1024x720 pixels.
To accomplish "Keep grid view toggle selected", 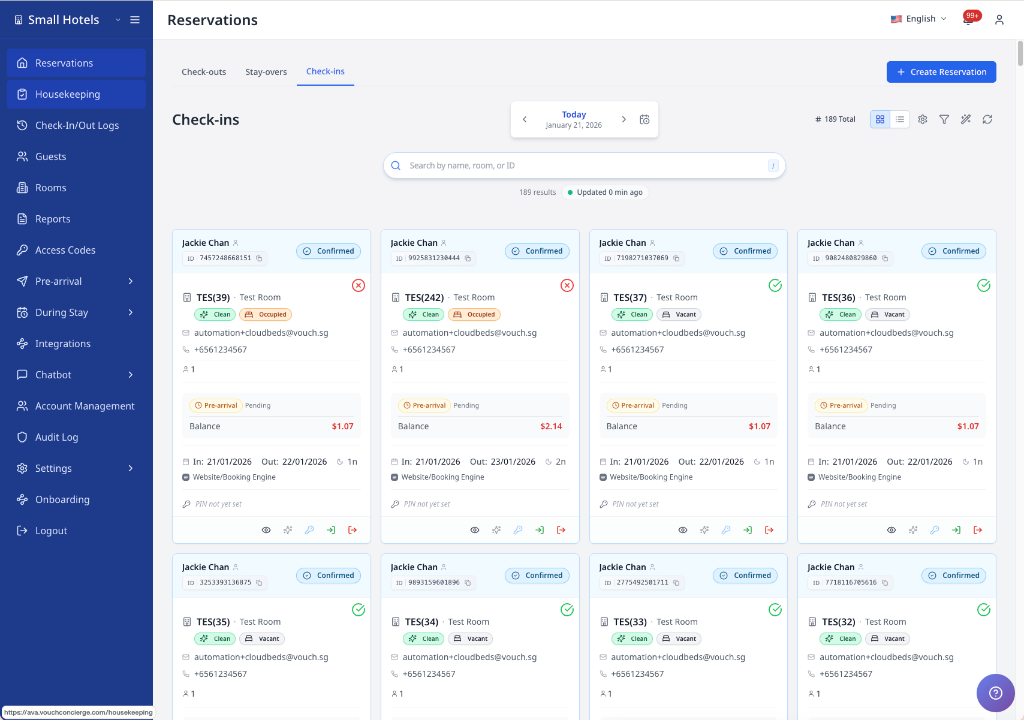I will click(879, 119).
